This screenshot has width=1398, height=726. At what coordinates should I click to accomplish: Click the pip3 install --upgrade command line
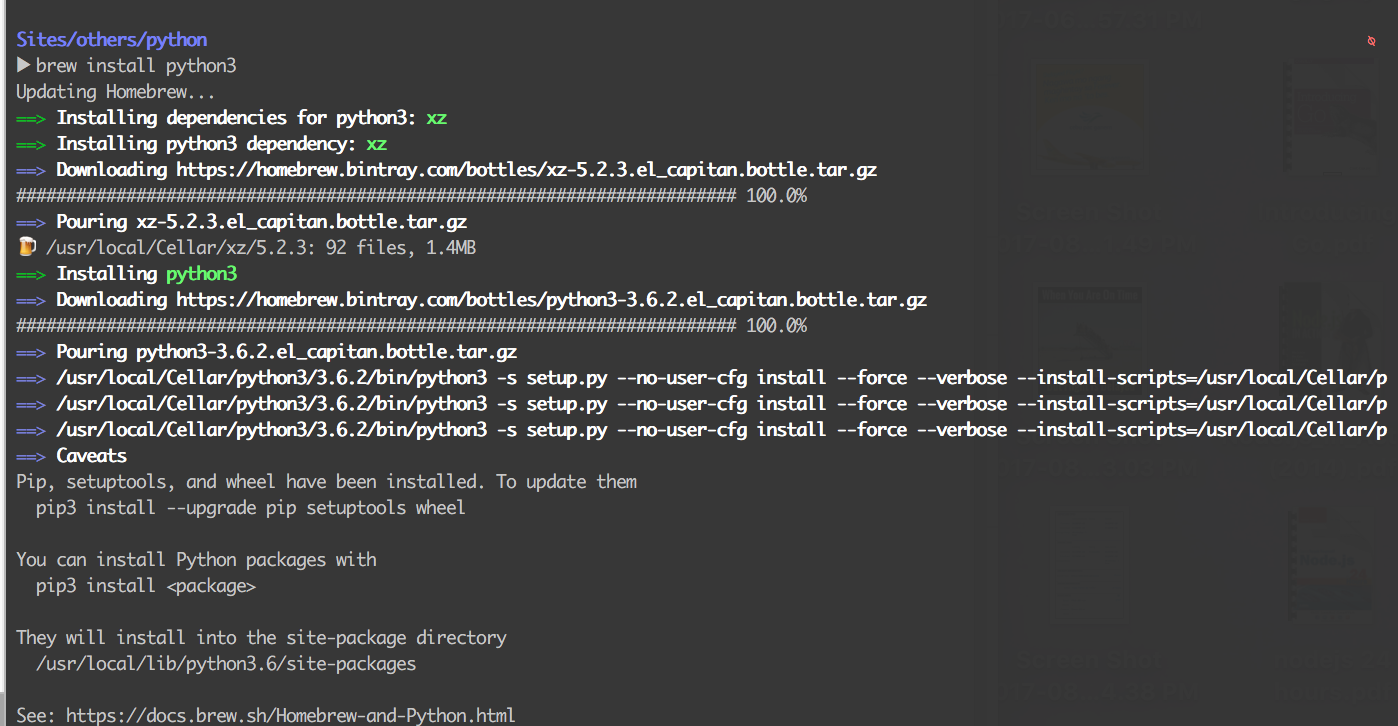click(x=251, y=508)
